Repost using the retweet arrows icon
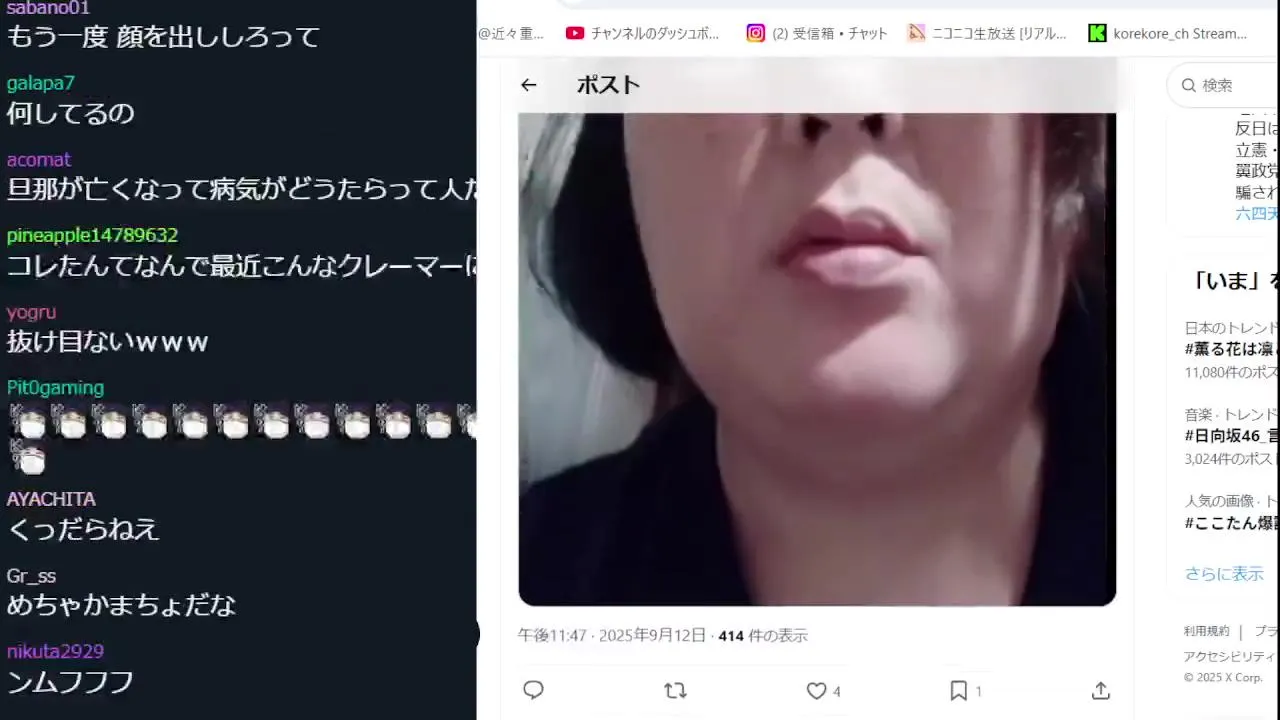The width and height of the screenshot is (1280, 720). point(675,690)
